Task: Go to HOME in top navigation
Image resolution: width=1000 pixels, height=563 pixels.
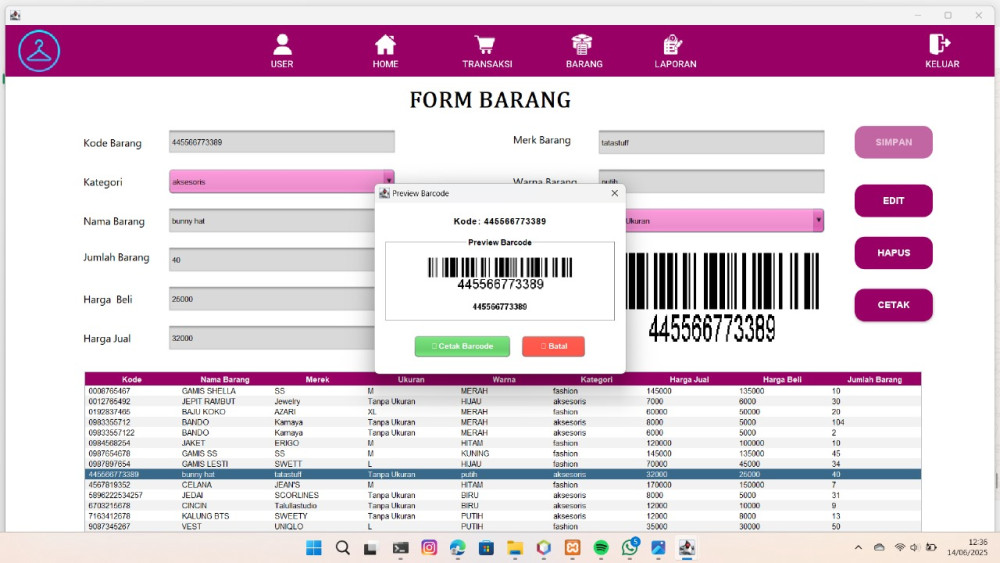Action: (385, 50)
